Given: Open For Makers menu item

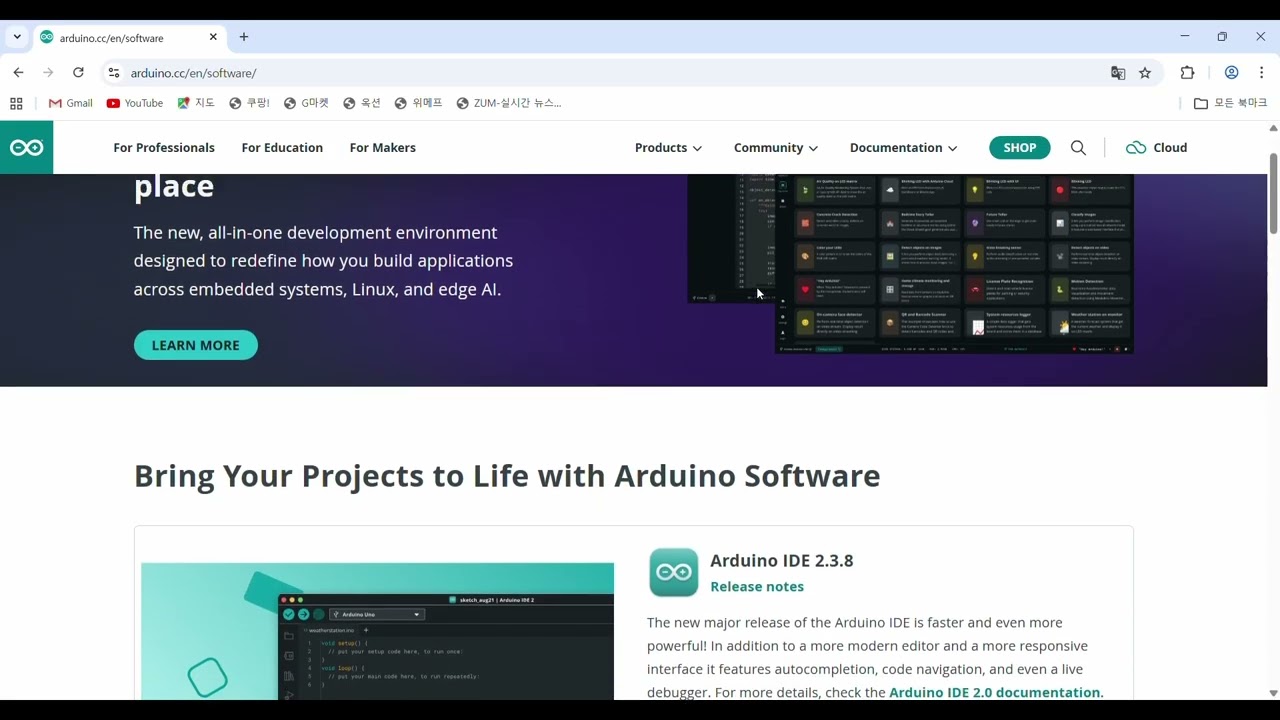Looking at the screenshot, I should (x=383, y=148).
